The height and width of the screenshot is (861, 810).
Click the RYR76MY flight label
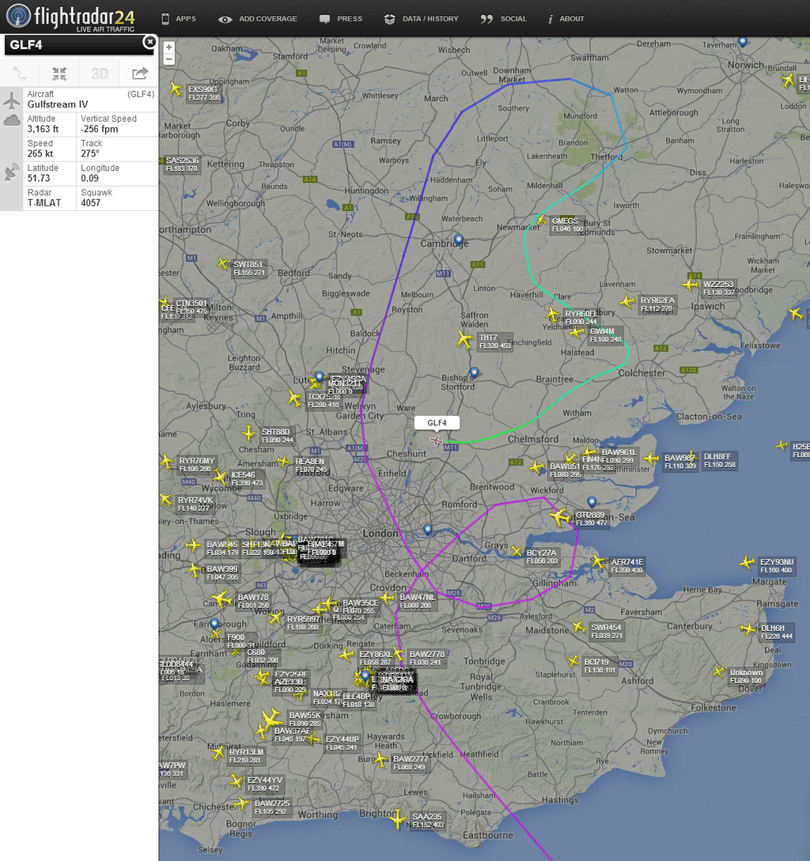tap(197, 465)
